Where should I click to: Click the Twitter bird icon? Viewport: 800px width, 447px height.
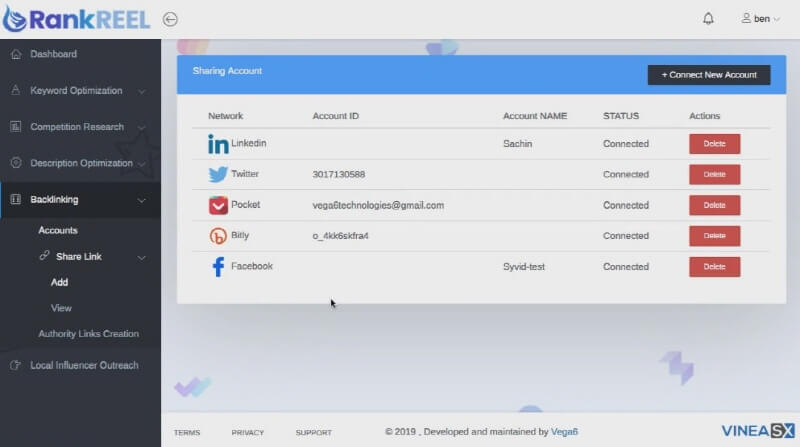pyautogui.click(x=218, y=175)
